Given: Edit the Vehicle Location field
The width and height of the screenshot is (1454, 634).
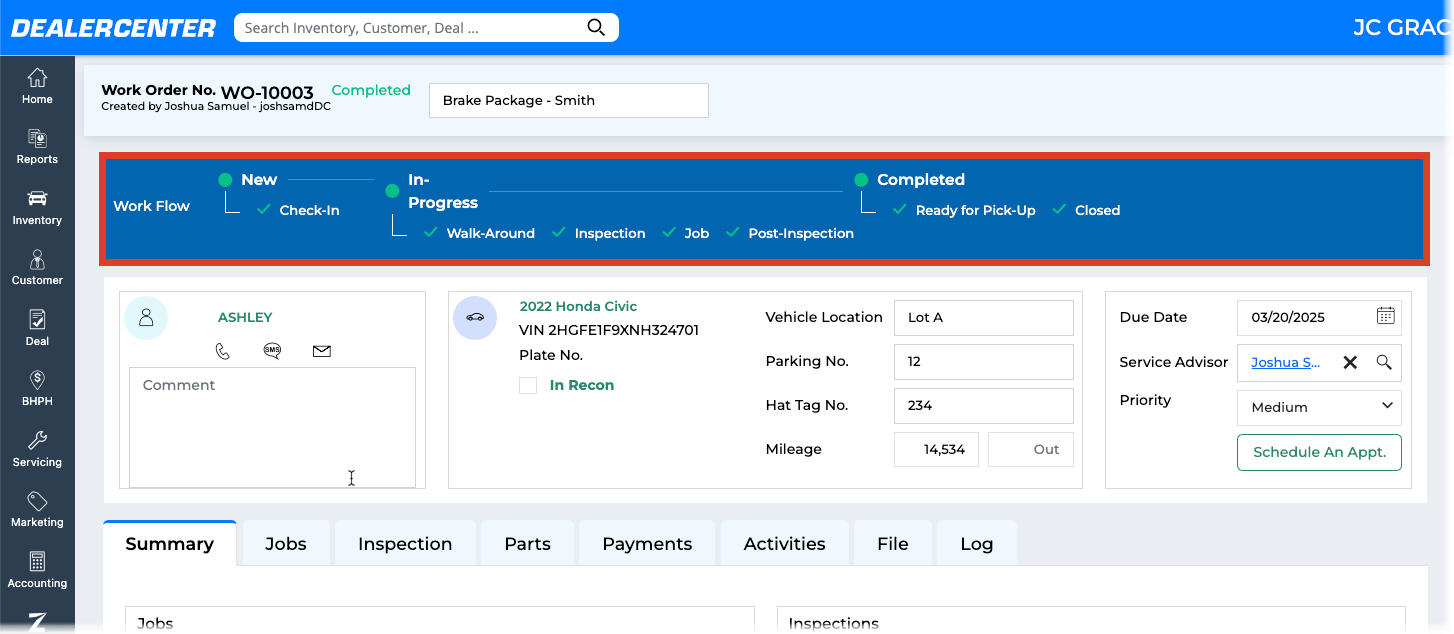Looking at the screenshot, I should [x=984, y=317].
